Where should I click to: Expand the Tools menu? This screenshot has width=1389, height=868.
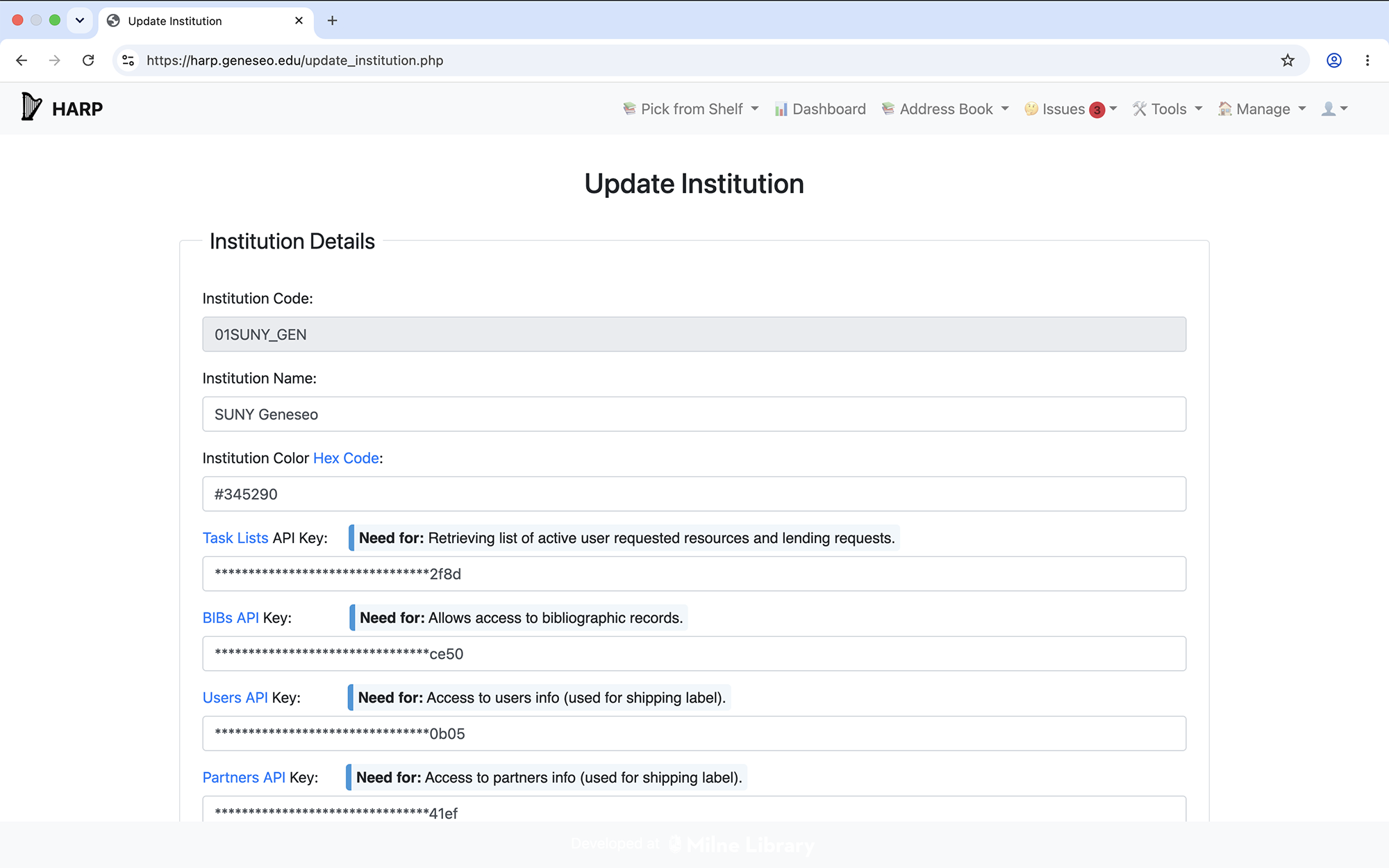click(x=1167, y=109)
